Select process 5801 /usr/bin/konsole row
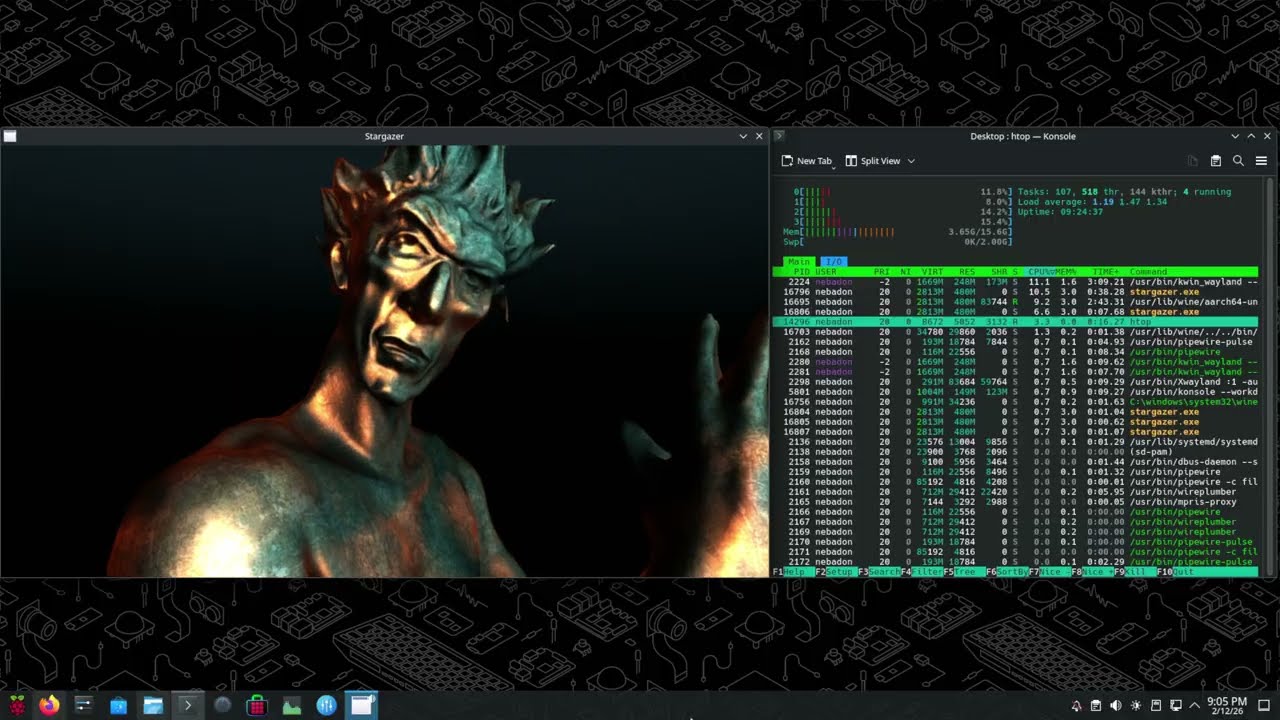The image size is (1280, 720). [x=1015, y=392]
